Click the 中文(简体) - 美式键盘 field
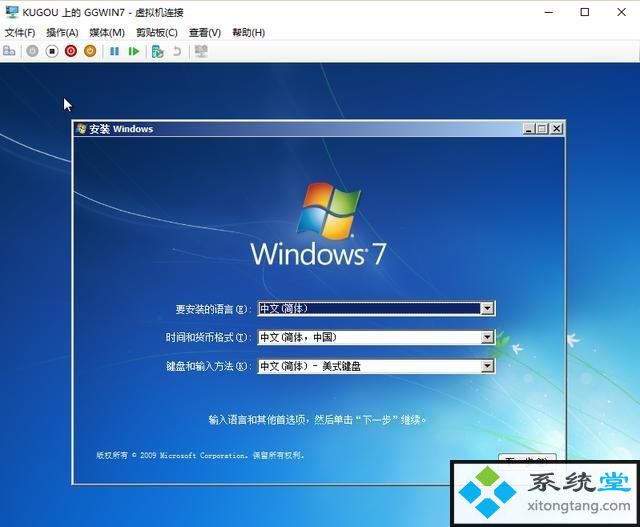 point(376,366)
